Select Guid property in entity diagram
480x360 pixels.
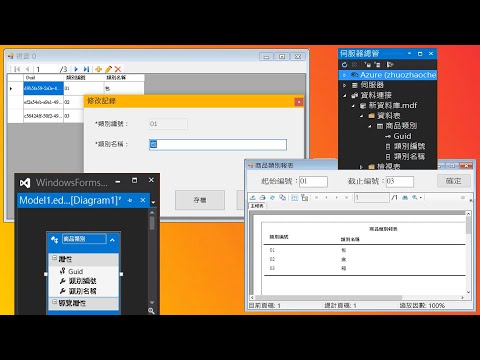tap(76, 271)
